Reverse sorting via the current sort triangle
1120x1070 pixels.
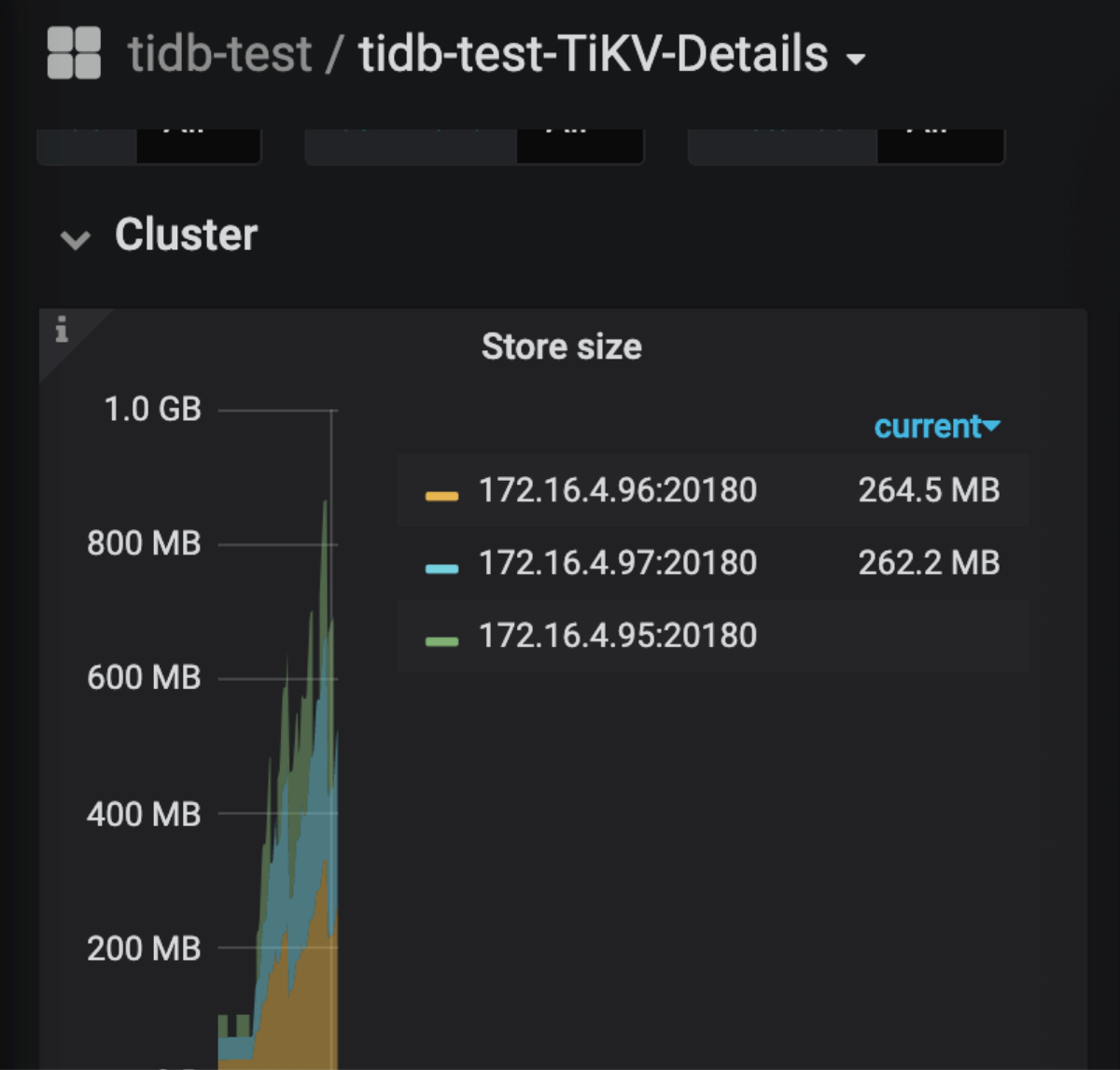[992, 427]
